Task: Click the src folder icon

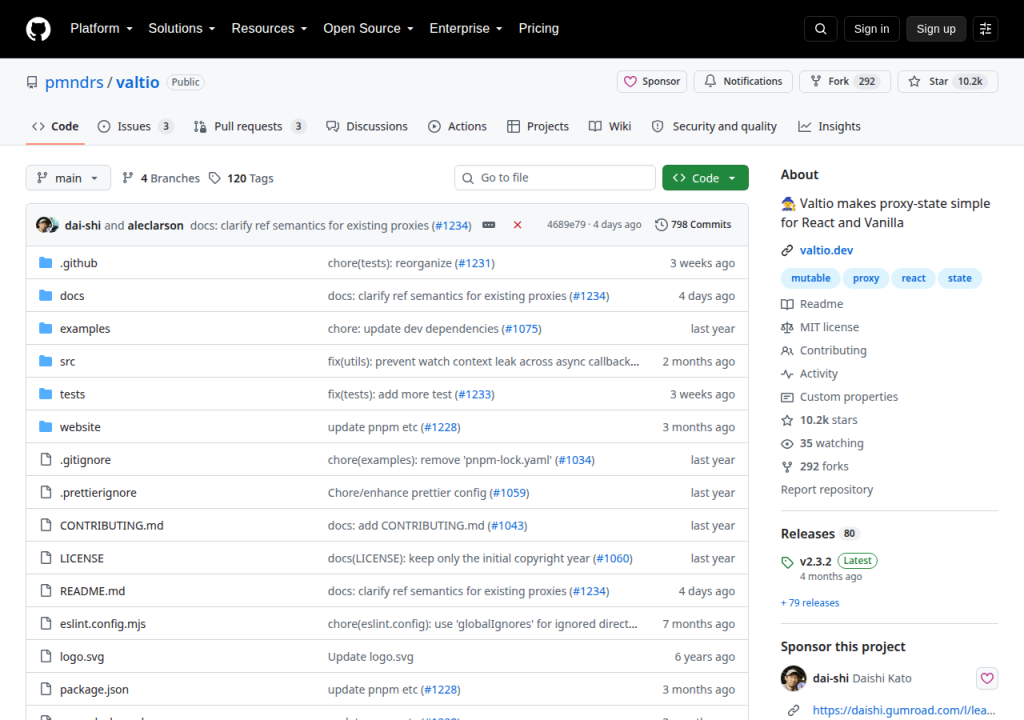Action: pyautogui.click(x=45, y=361)
